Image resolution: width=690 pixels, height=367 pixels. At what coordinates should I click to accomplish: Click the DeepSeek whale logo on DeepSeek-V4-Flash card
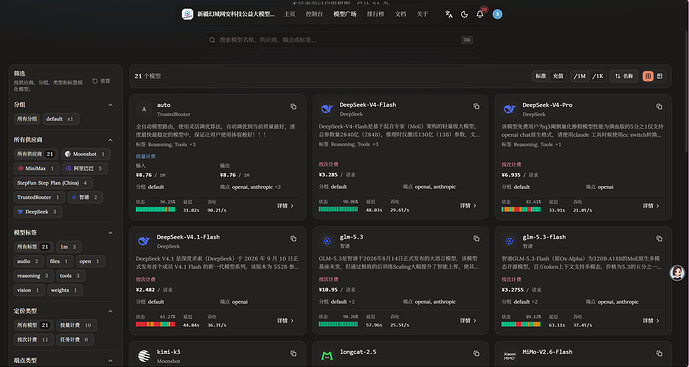(327, 109)
